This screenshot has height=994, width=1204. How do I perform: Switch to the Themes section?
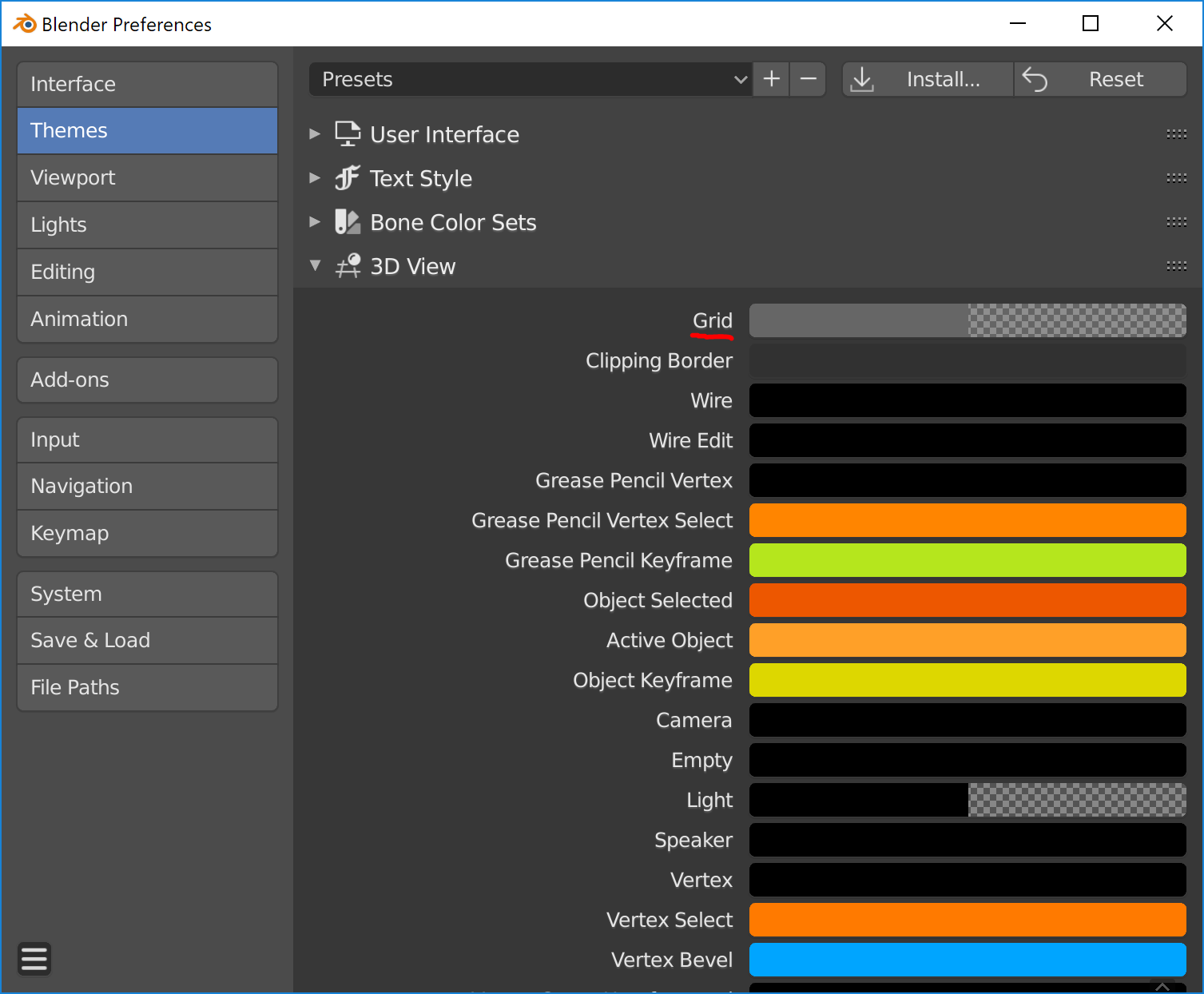coord(147,130)
